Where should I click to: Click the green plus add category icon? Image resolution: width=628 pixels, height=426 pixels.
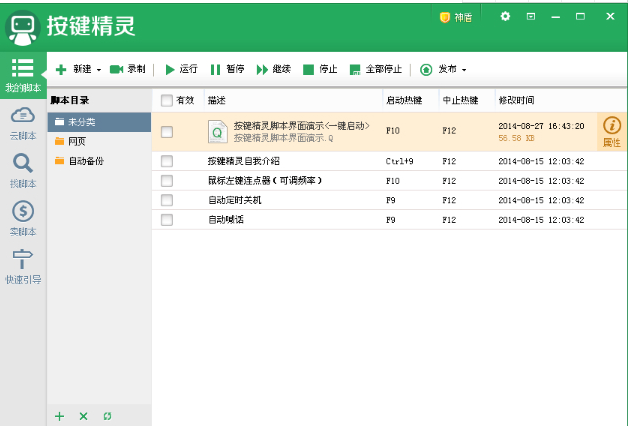pos(60,416)
